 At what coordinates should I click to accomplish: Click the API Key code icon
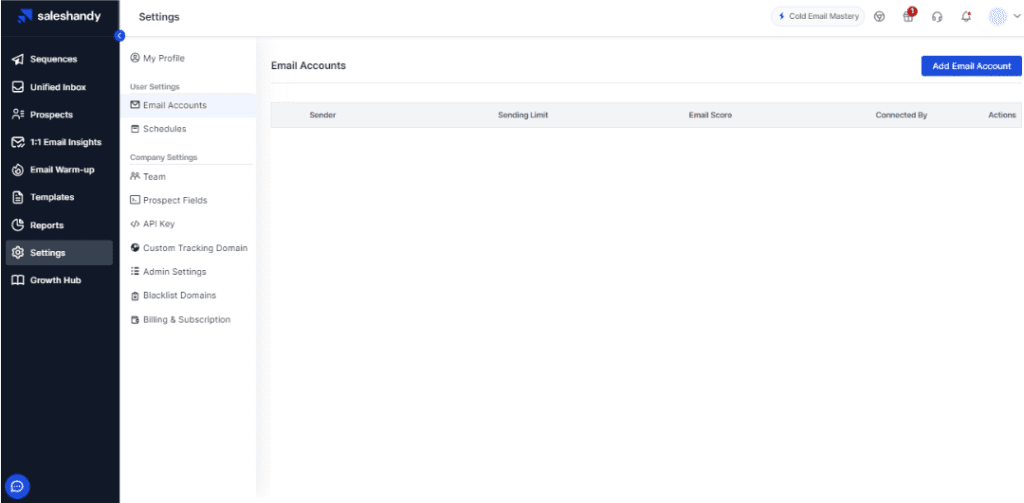click(x=135, y=223)
